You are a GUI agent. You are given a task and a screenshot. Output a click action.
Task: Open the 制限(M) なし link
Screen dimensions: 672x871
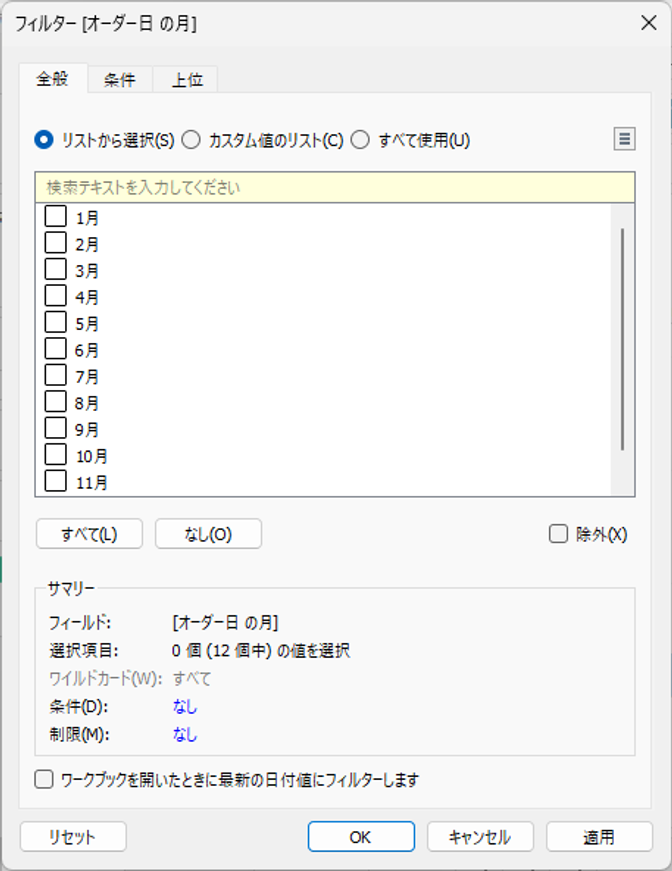[185, 734]
